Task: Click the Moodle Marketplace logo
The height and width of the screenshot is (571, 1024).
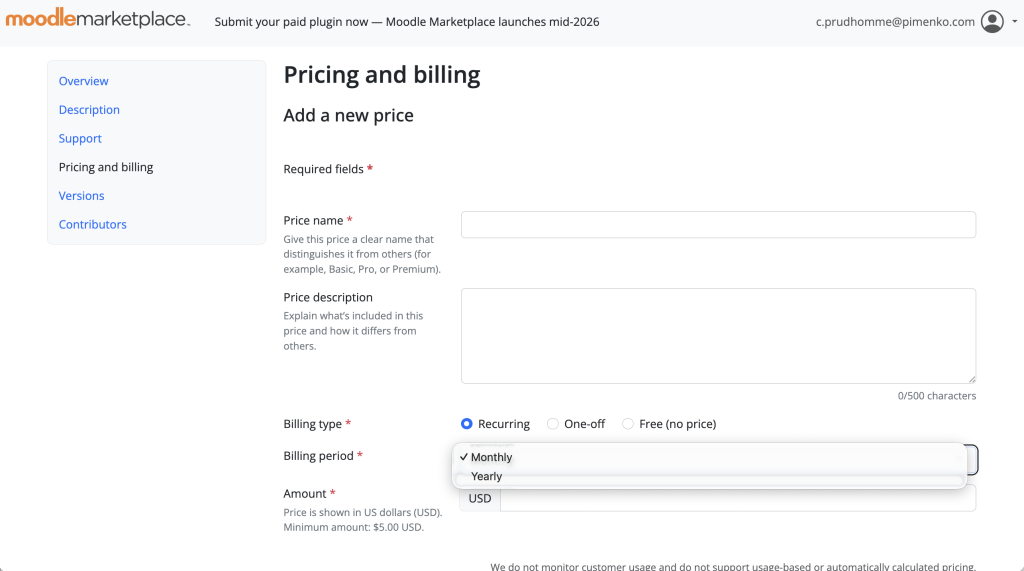Action: (x=98, y=18)
